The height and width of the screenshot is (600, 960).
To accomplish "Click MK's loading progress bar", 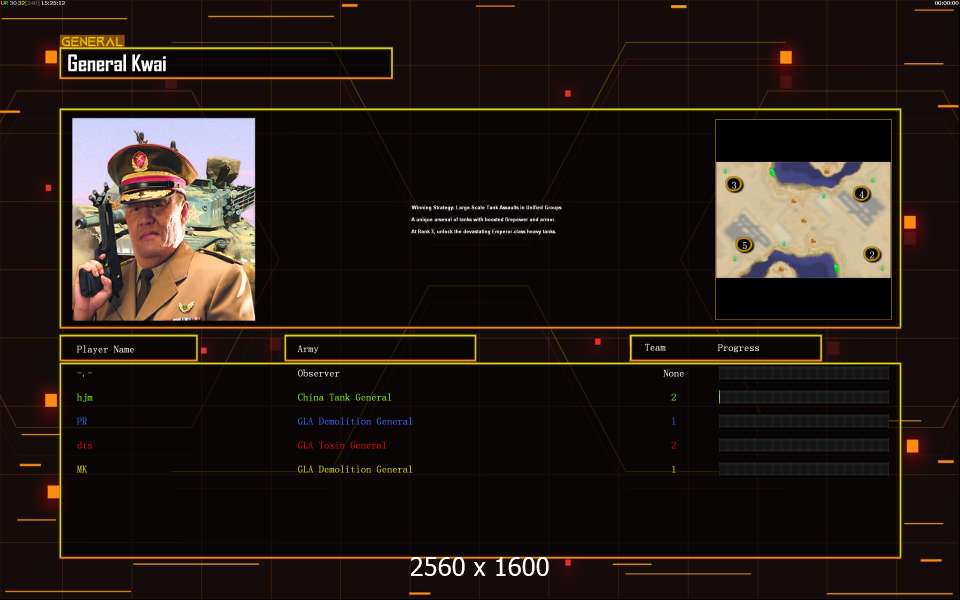I will pos(803,469).
